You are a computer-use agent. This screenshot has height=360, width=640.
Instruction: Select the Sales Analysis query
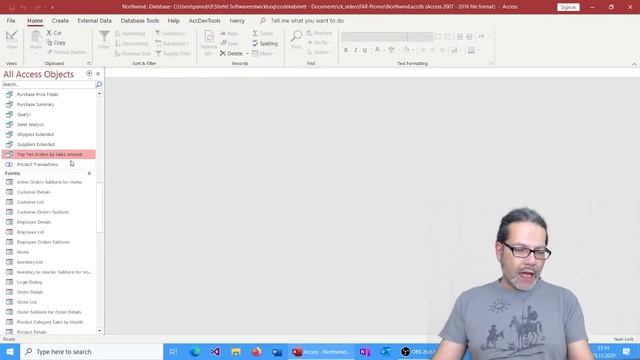(49, 124)
